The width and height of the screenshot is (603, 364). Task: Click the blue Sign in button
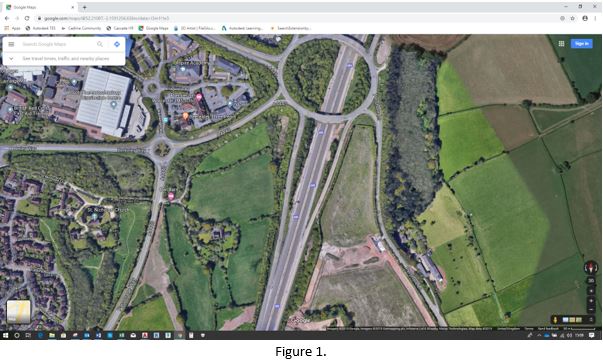(581, 44)
